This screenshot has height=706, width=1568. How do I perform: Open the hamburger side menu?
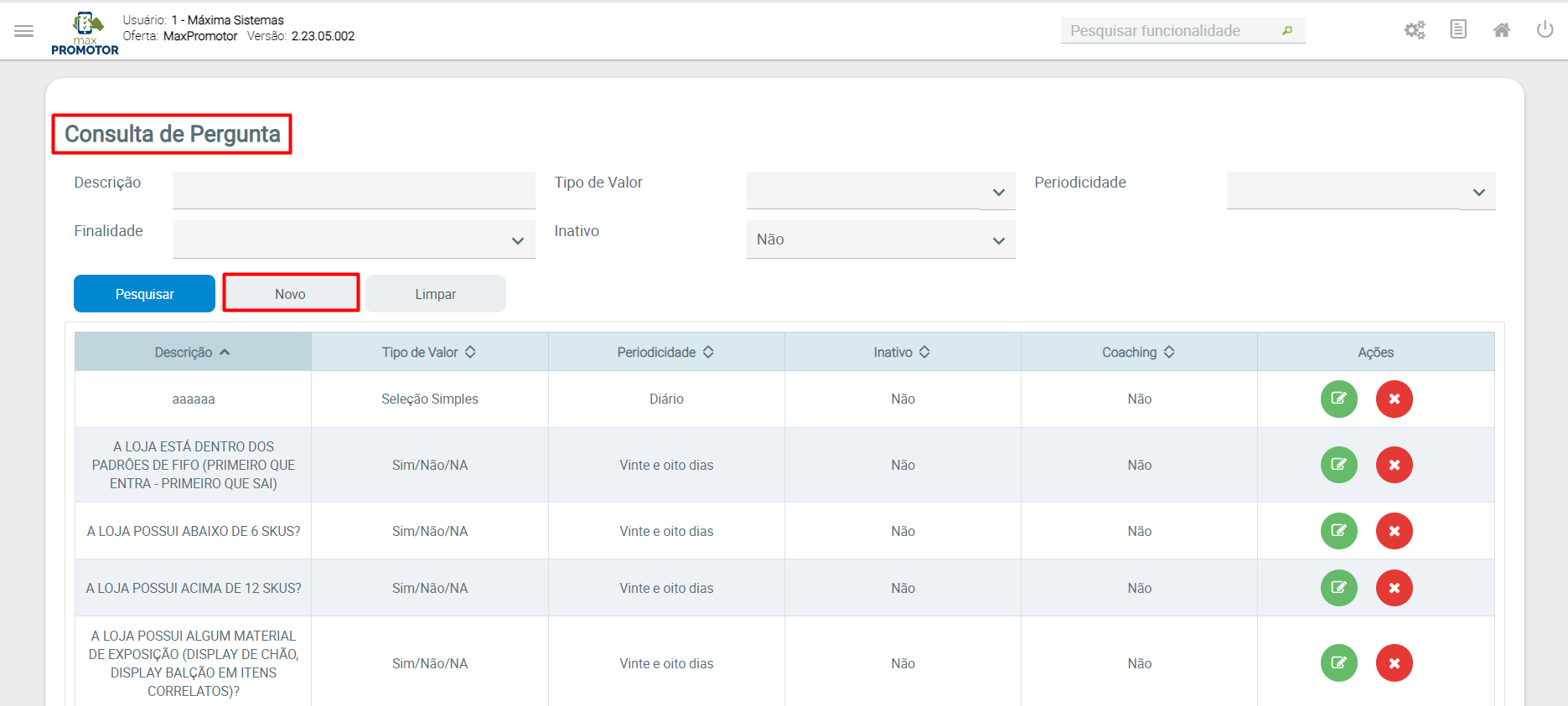point(24,31)
